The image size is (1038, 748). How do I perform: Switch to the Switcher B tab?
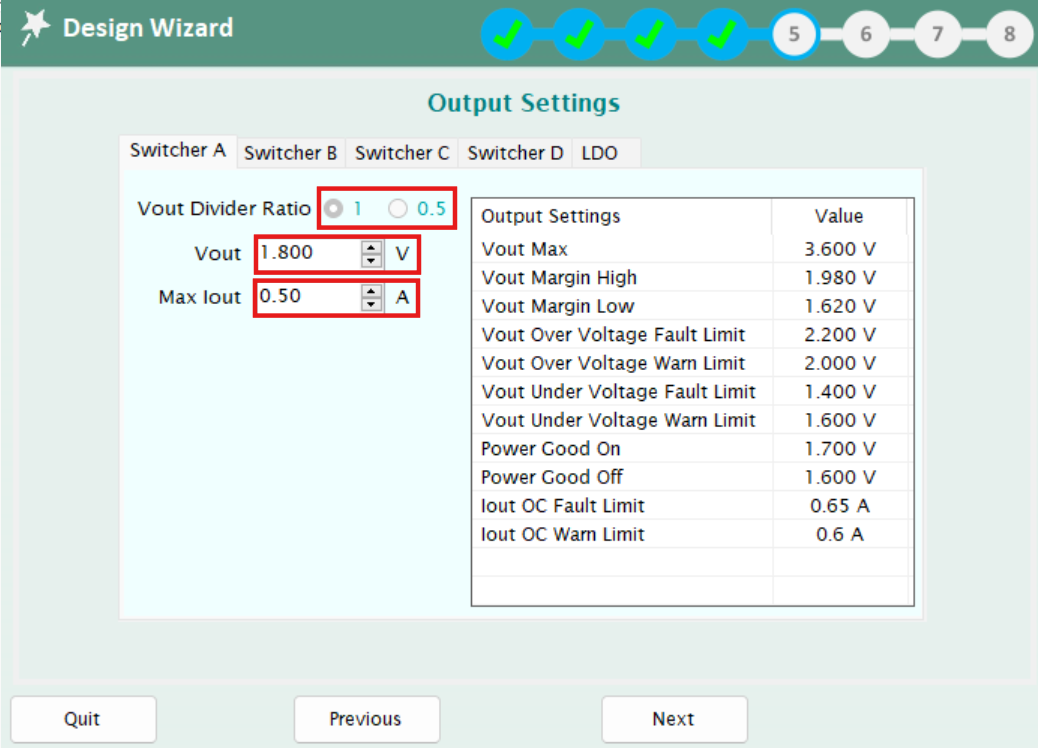click(290, 152)
